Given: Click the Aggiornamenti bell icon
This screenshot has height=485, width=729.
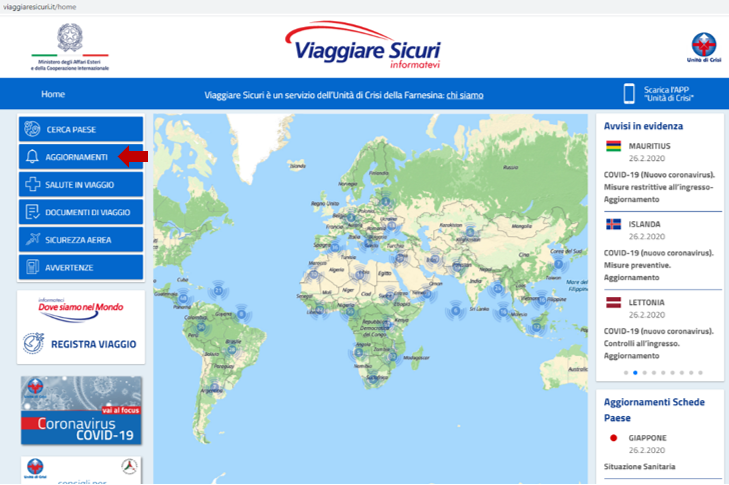Looking at the screenshot, I should 33,157.
